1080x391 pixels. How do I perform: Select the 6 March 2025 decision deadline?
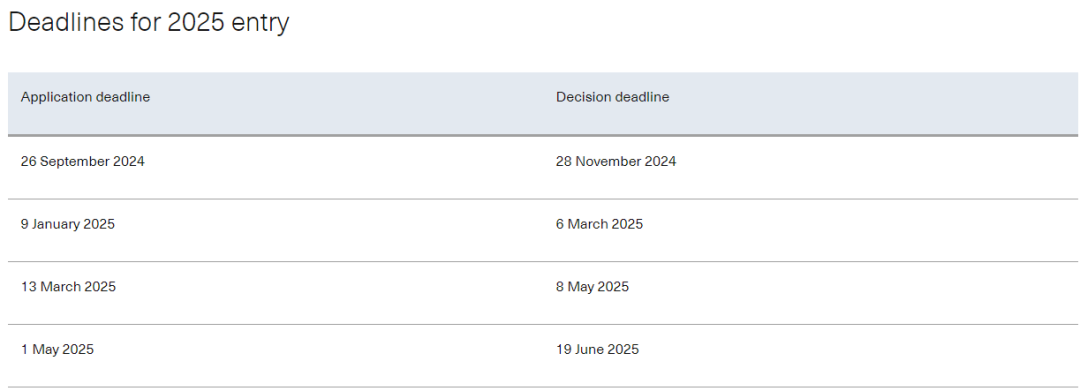[599, 224]
